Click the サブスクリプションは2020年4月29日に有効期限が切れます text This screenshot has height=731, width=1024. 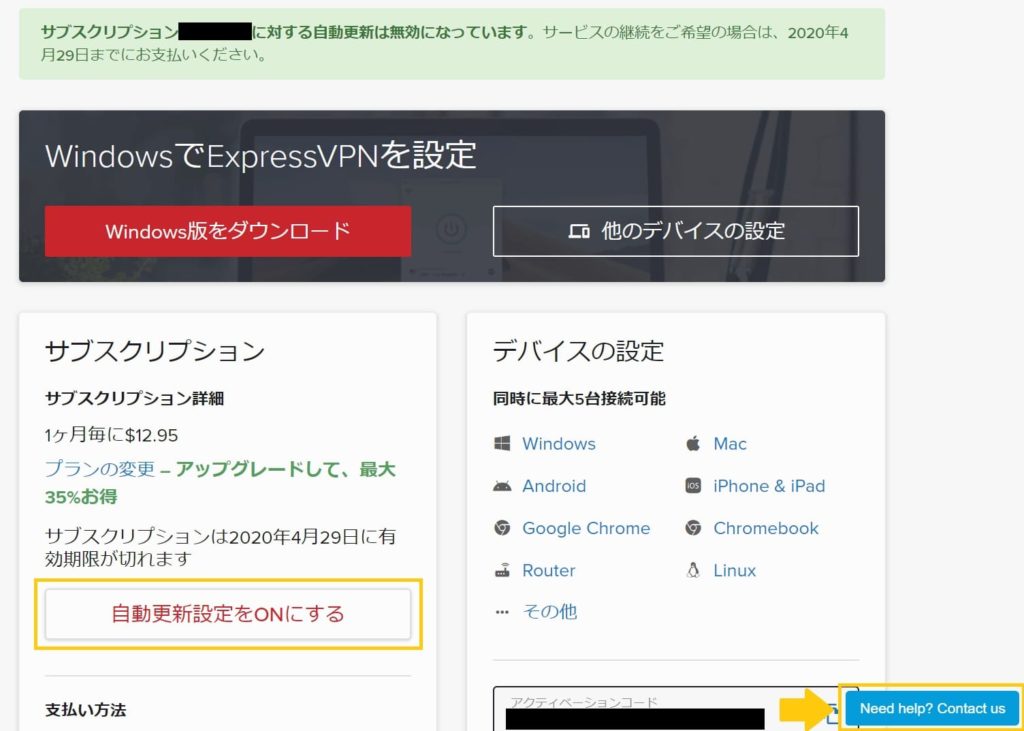tap(220, 547)
